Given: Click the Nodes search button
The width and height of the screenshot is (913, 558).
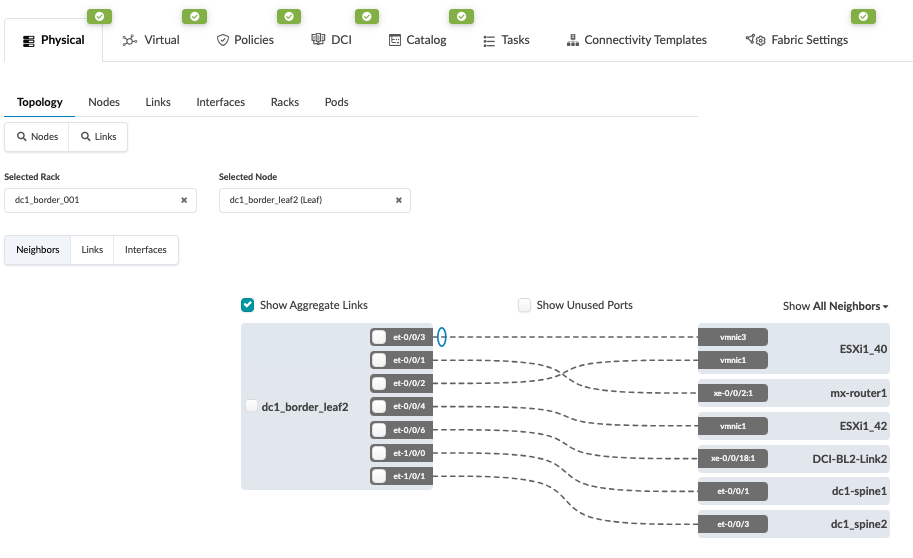Looking at the screenshot, I should tap(37, 137).
